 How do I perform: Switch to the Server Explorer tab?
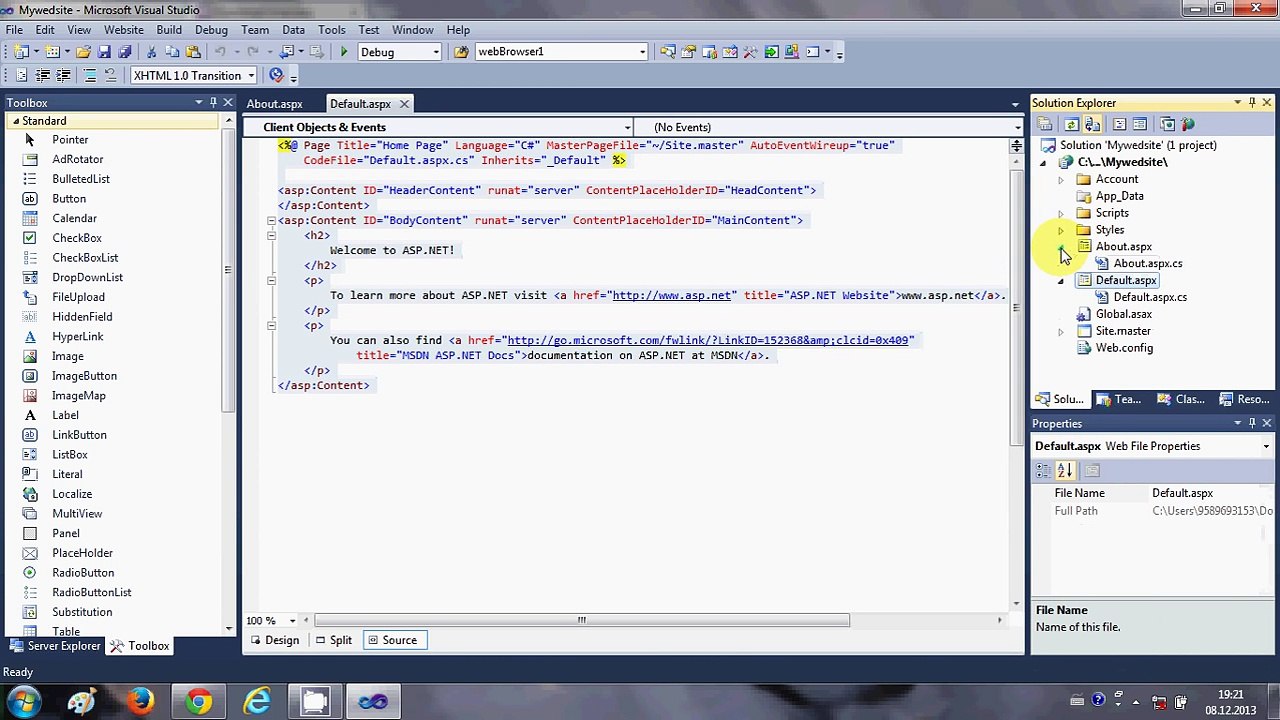coord(53,646)
